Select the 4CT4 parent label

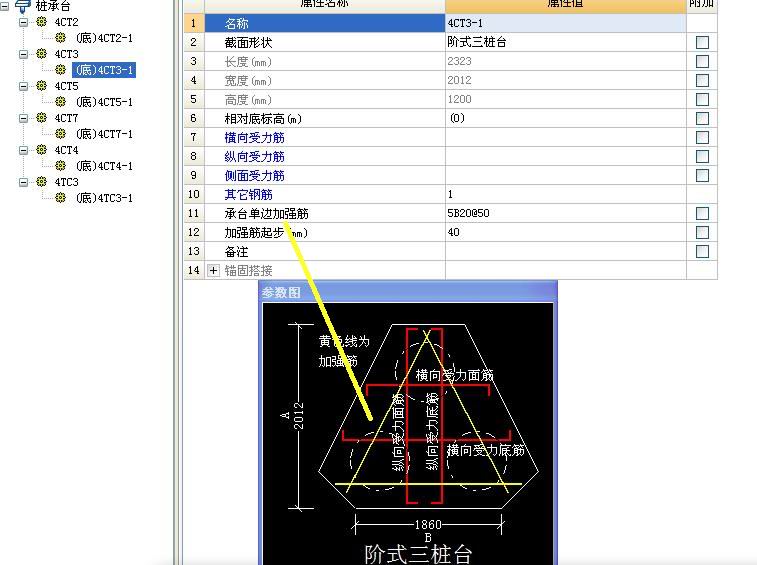(66, 150)
